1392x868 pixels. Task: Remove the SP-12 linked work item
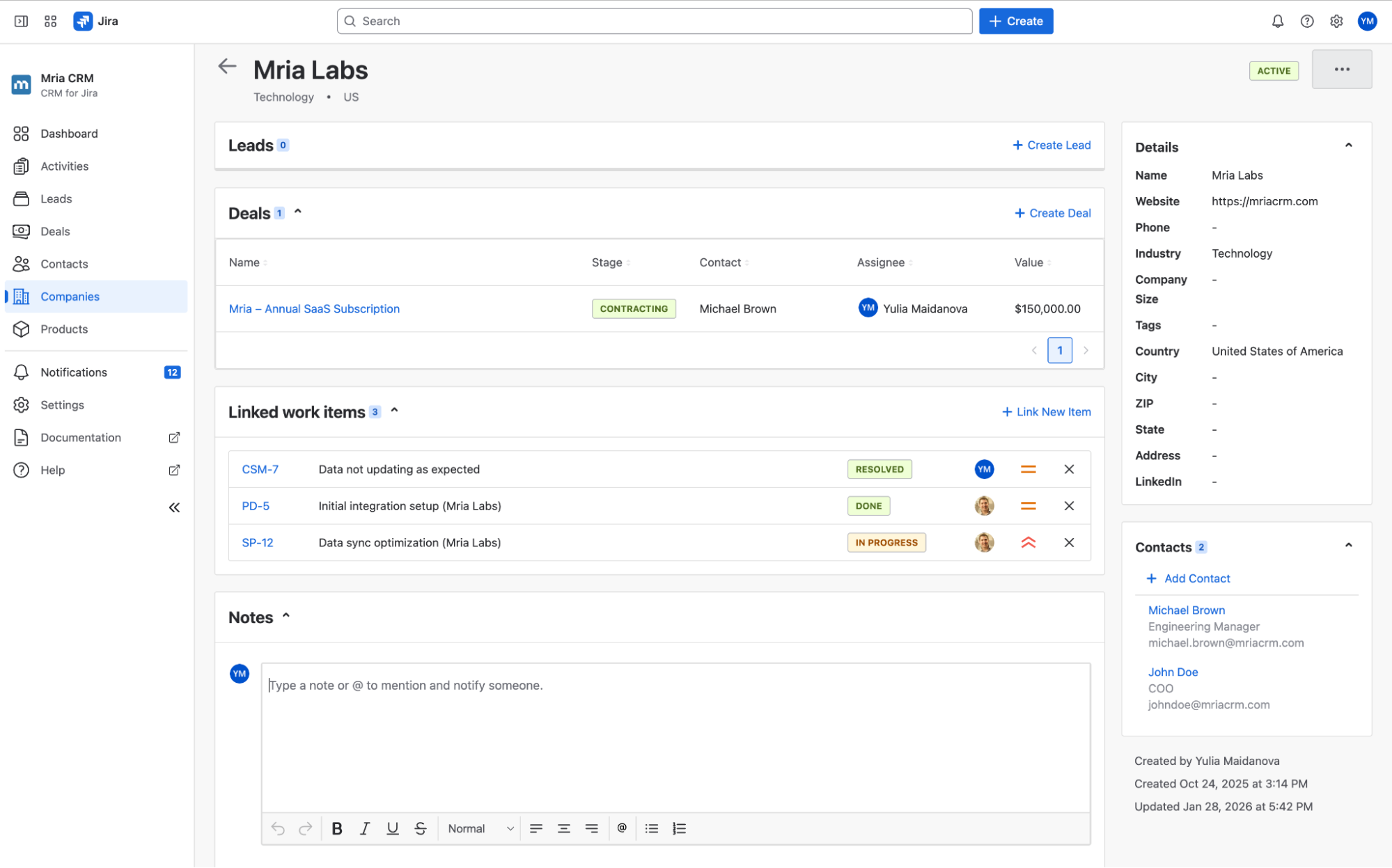coord(1069,542)
